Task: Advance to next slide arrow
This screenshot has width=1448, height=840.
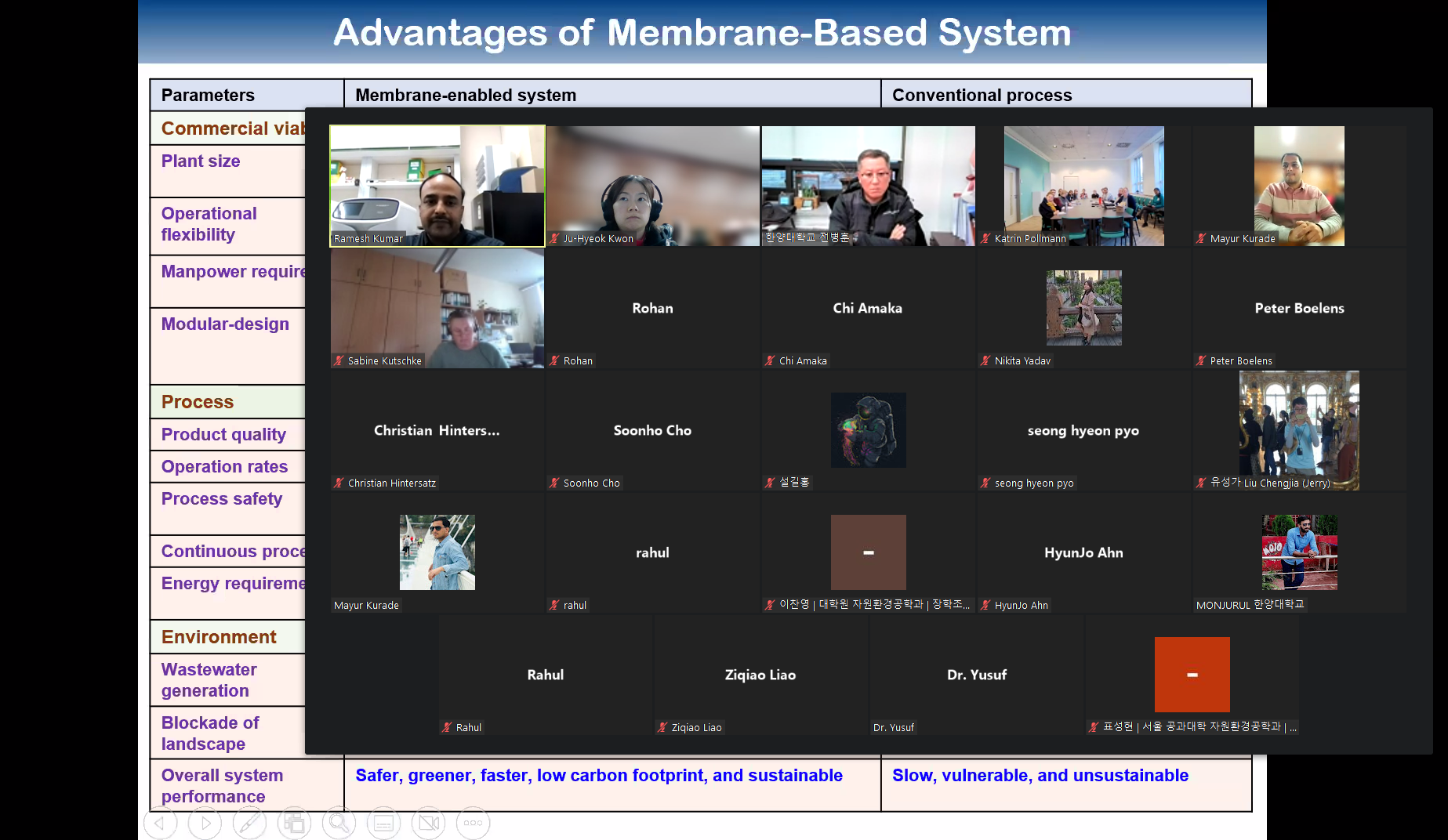Action: tap(205, 823)
